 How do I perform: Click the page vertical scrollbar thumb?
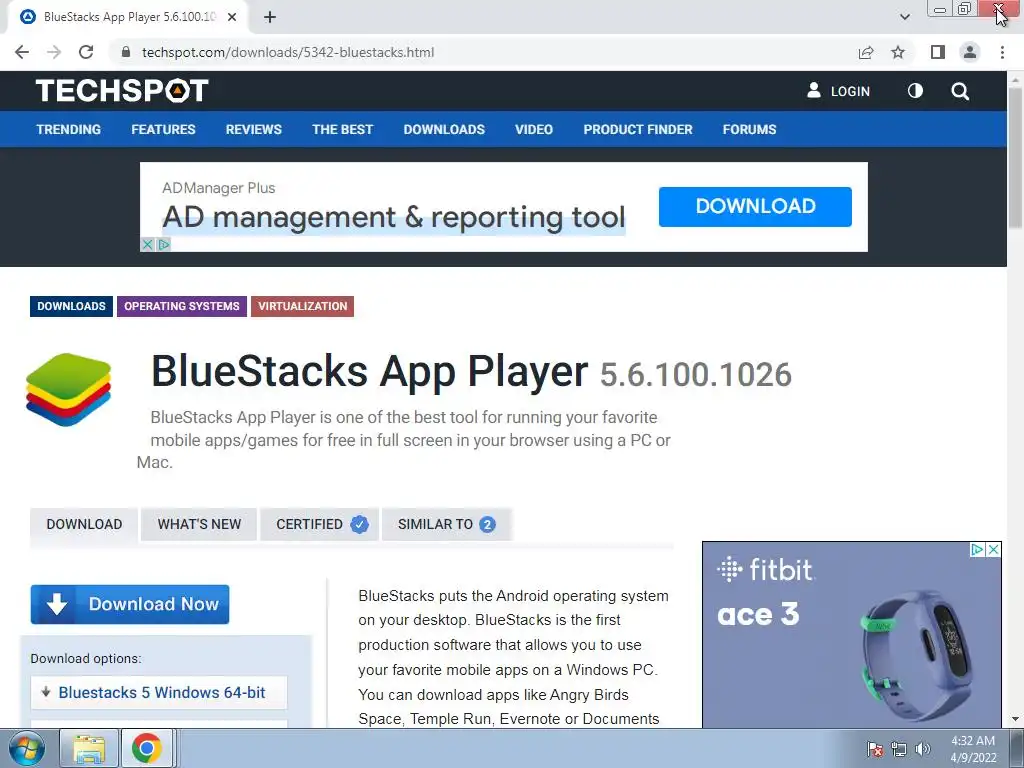1016,157
